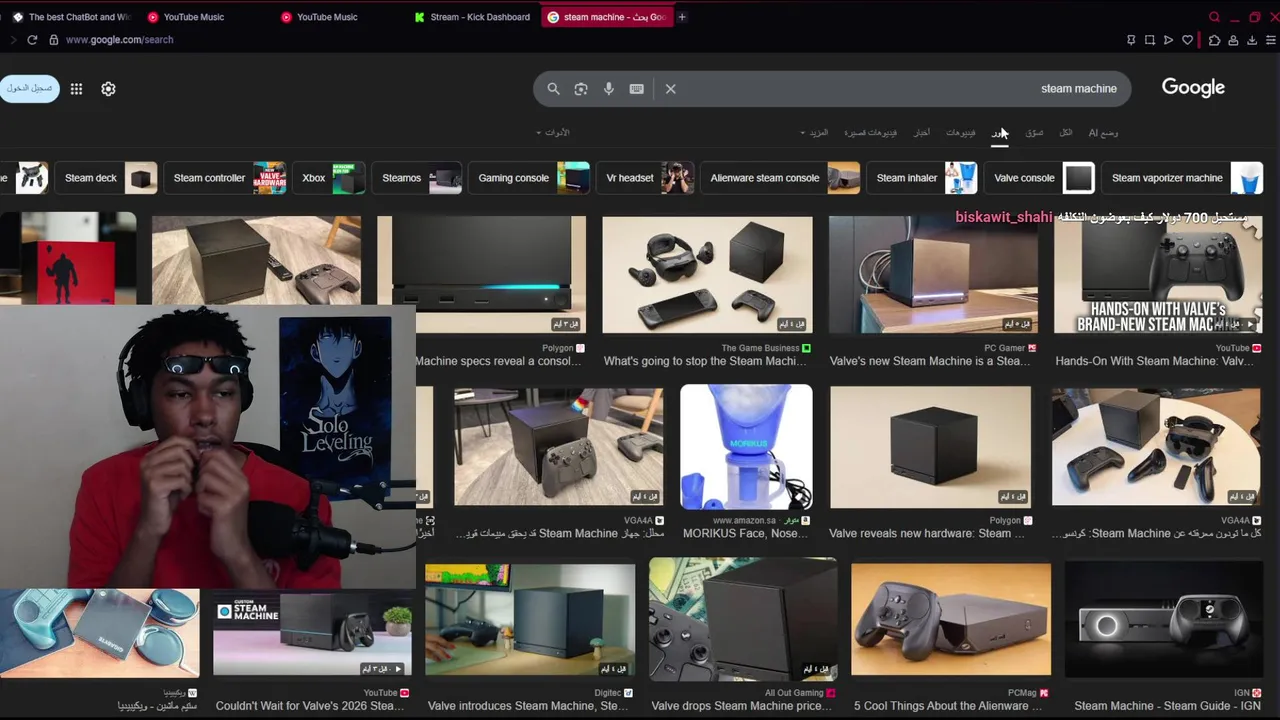Open the IGN Steam Guide image result
This screenshot has width=1280, height=720.
[1162, 620]
